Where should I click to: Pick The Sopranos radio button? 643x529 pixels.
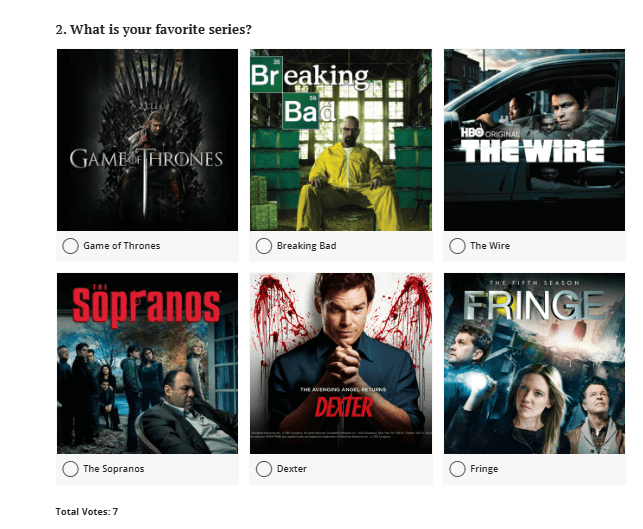pos(70,469)
